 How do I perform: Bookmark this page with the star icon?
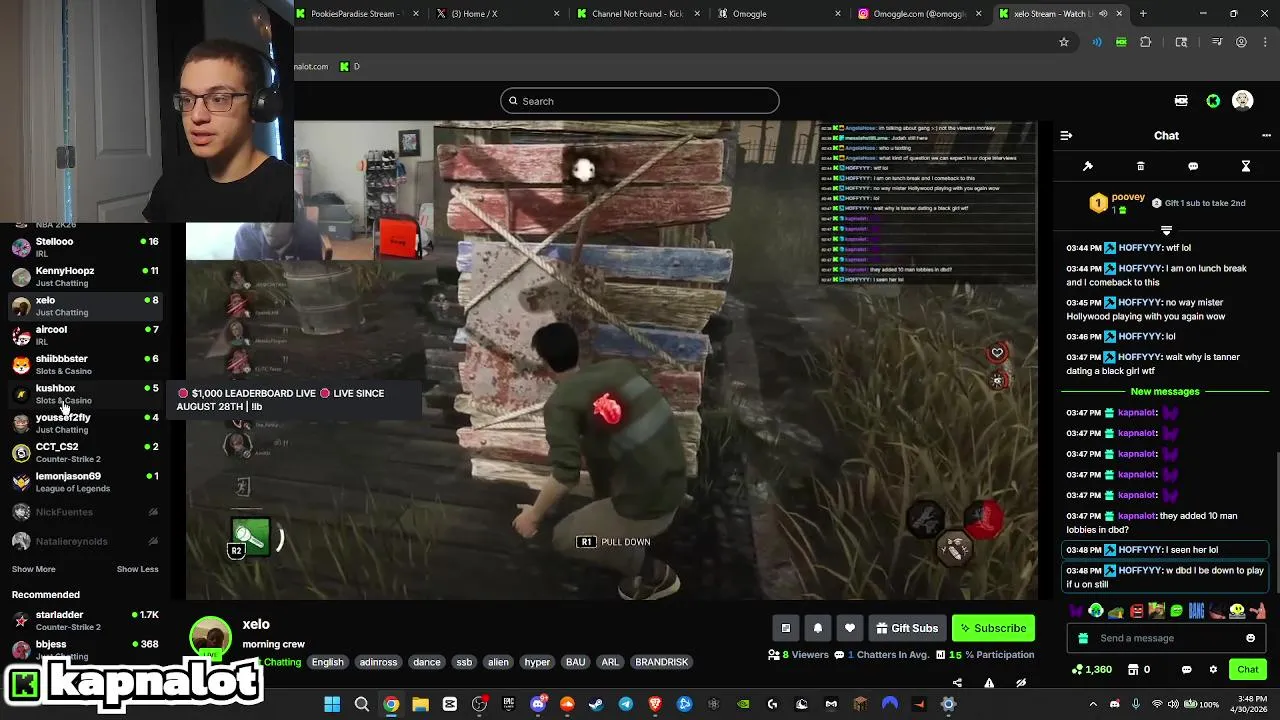tap(1064, 42)
